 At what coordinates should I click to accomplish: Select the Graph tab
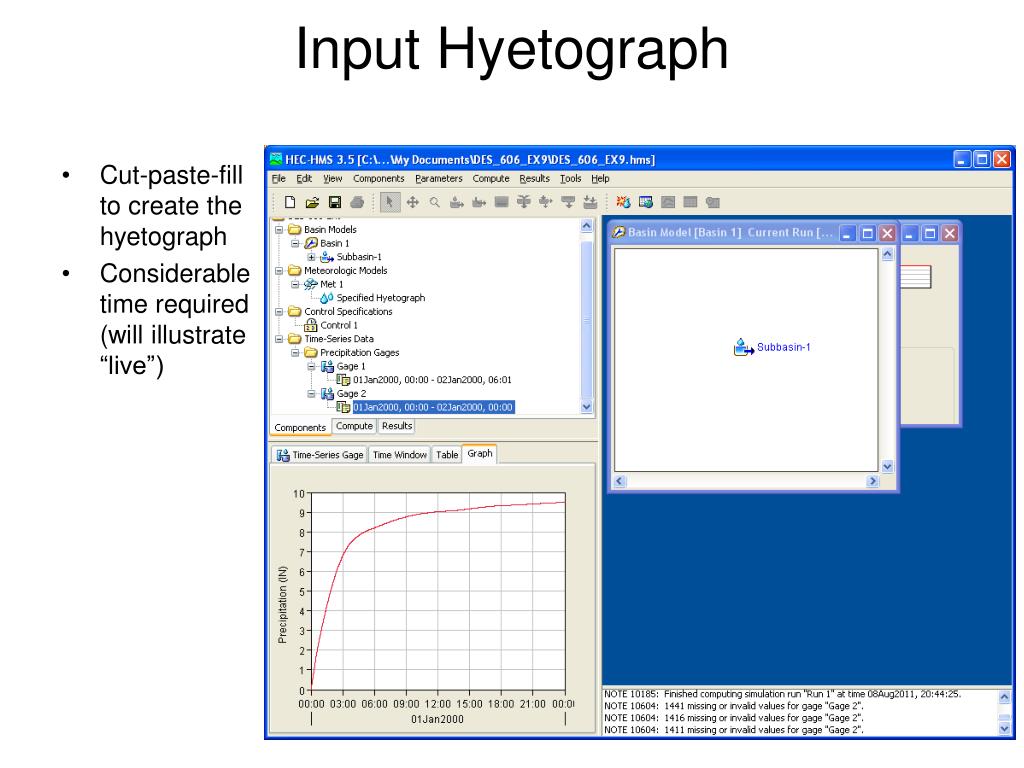[480, 453]
